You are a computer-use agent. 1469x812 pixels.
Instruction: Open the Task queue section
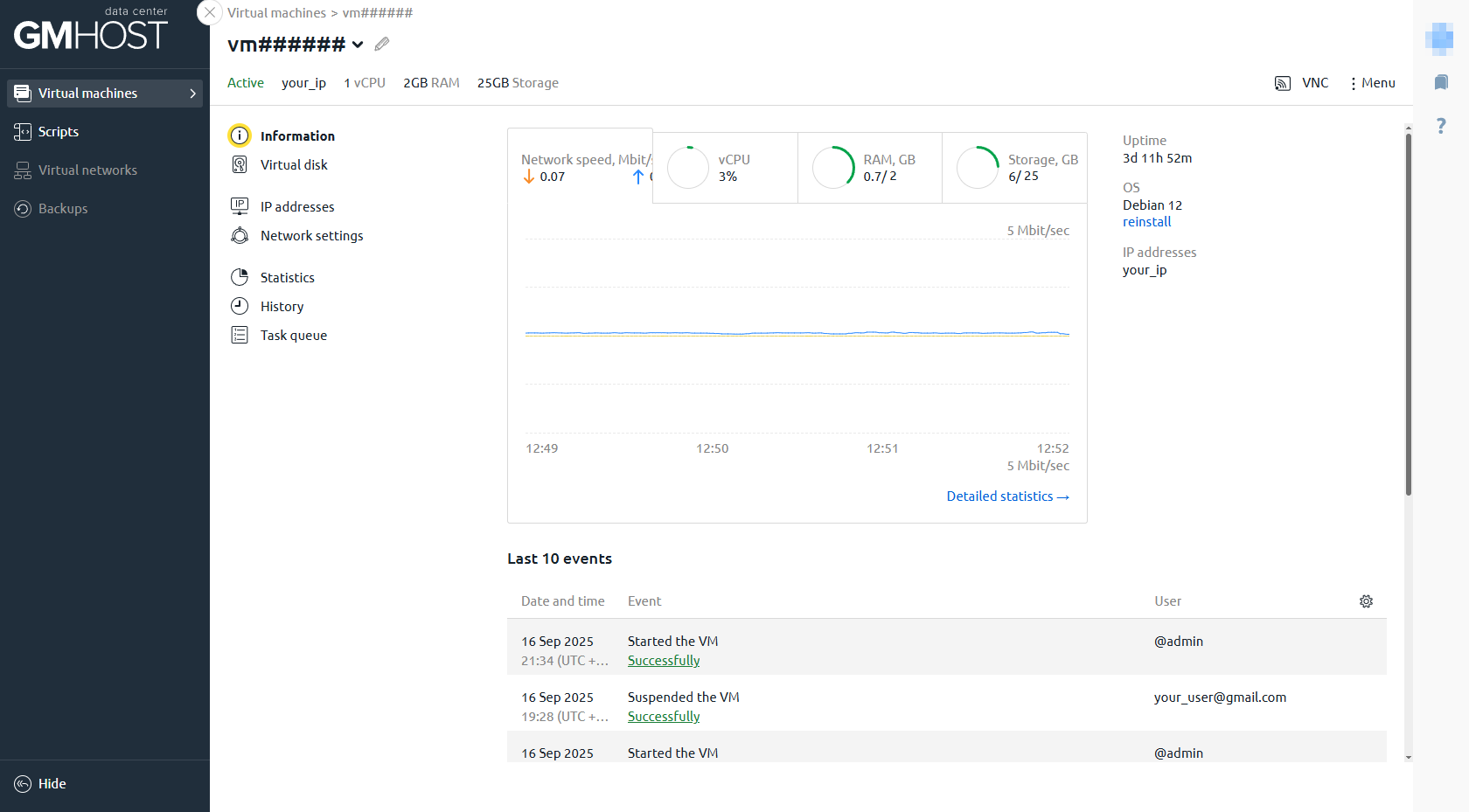(293, 336)
